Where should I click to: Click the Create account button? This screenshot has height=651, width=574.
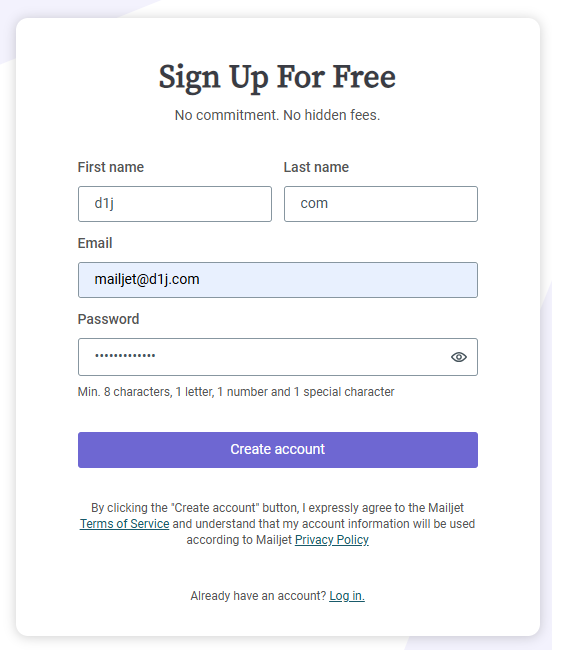tap(278, 450)
